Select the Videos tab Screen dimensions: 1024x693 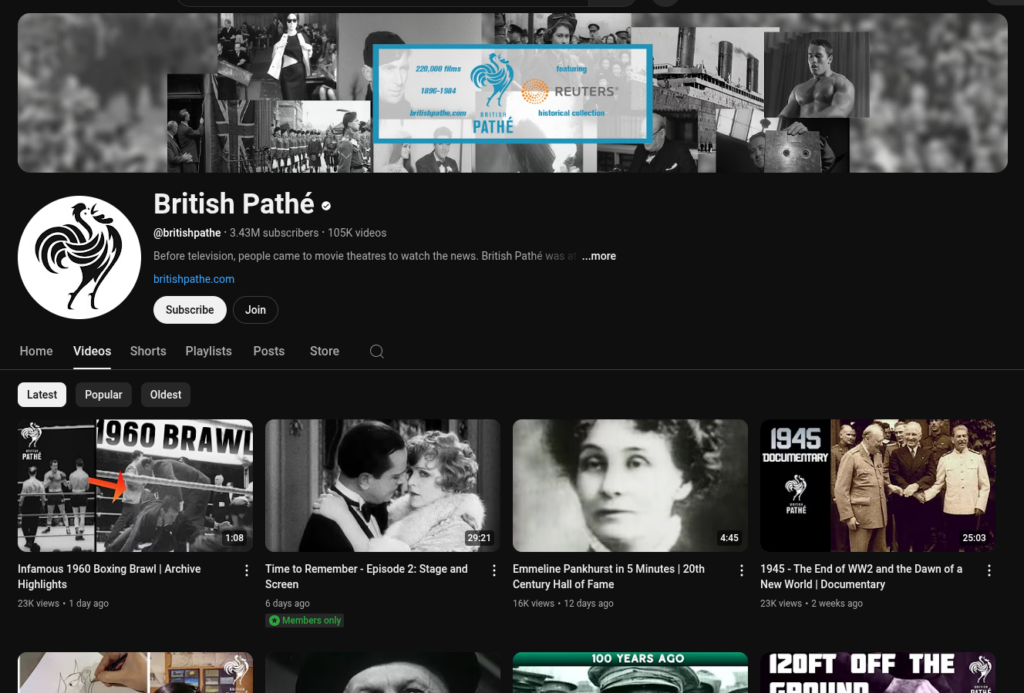click(92, 351)
